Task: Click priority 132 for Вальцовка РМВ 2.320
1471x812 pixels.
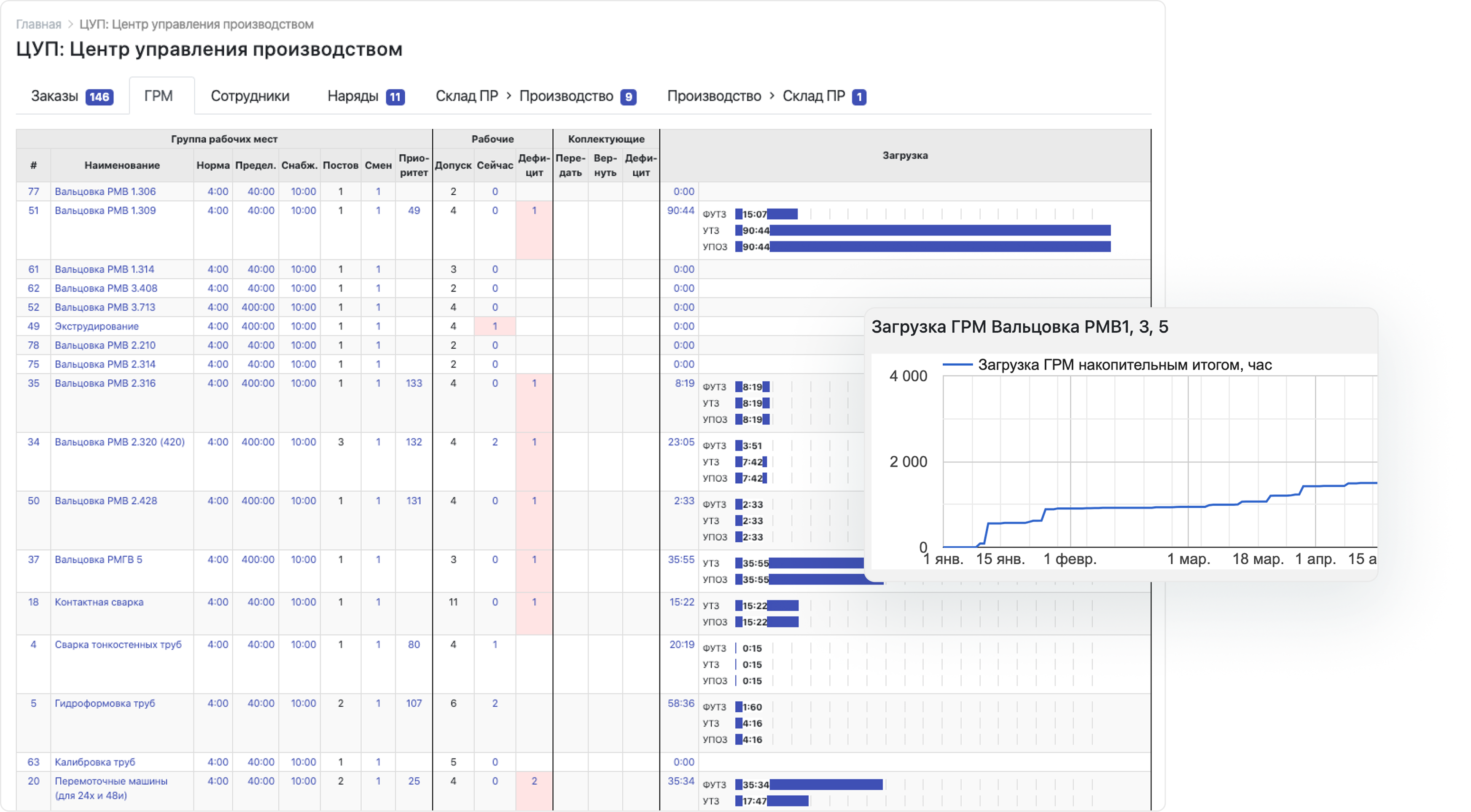Action: (x=414, y=442)
